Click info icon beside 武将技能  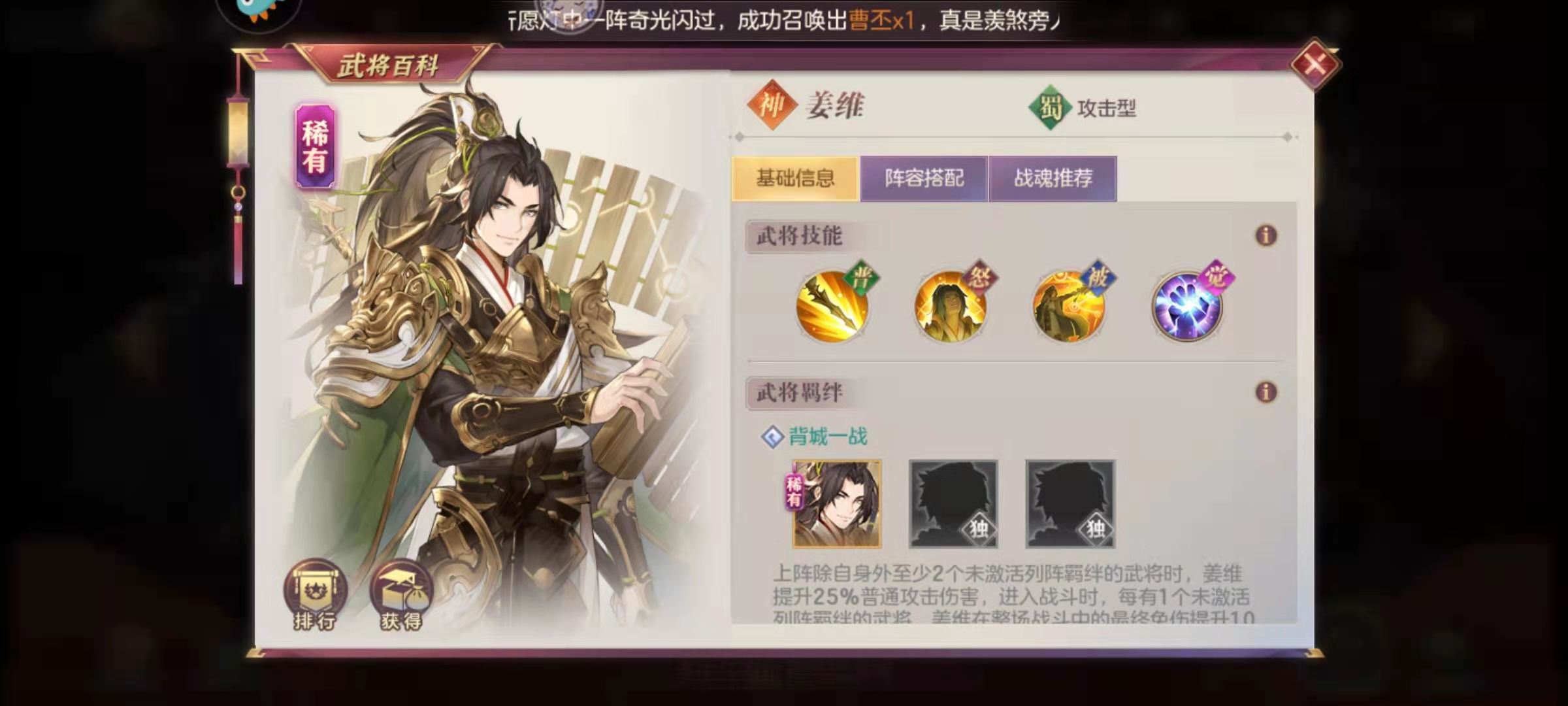pyautogui.click(x=1266, y=235)
